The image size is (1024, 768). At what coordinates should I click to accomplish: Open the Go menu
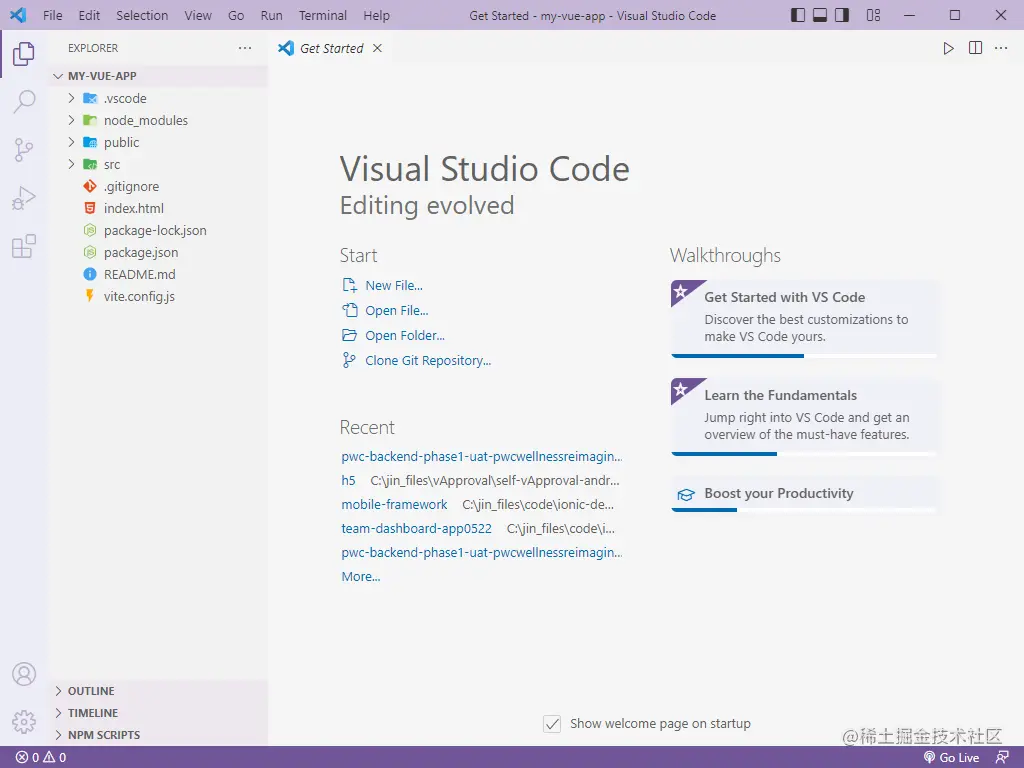coord(236,16)
